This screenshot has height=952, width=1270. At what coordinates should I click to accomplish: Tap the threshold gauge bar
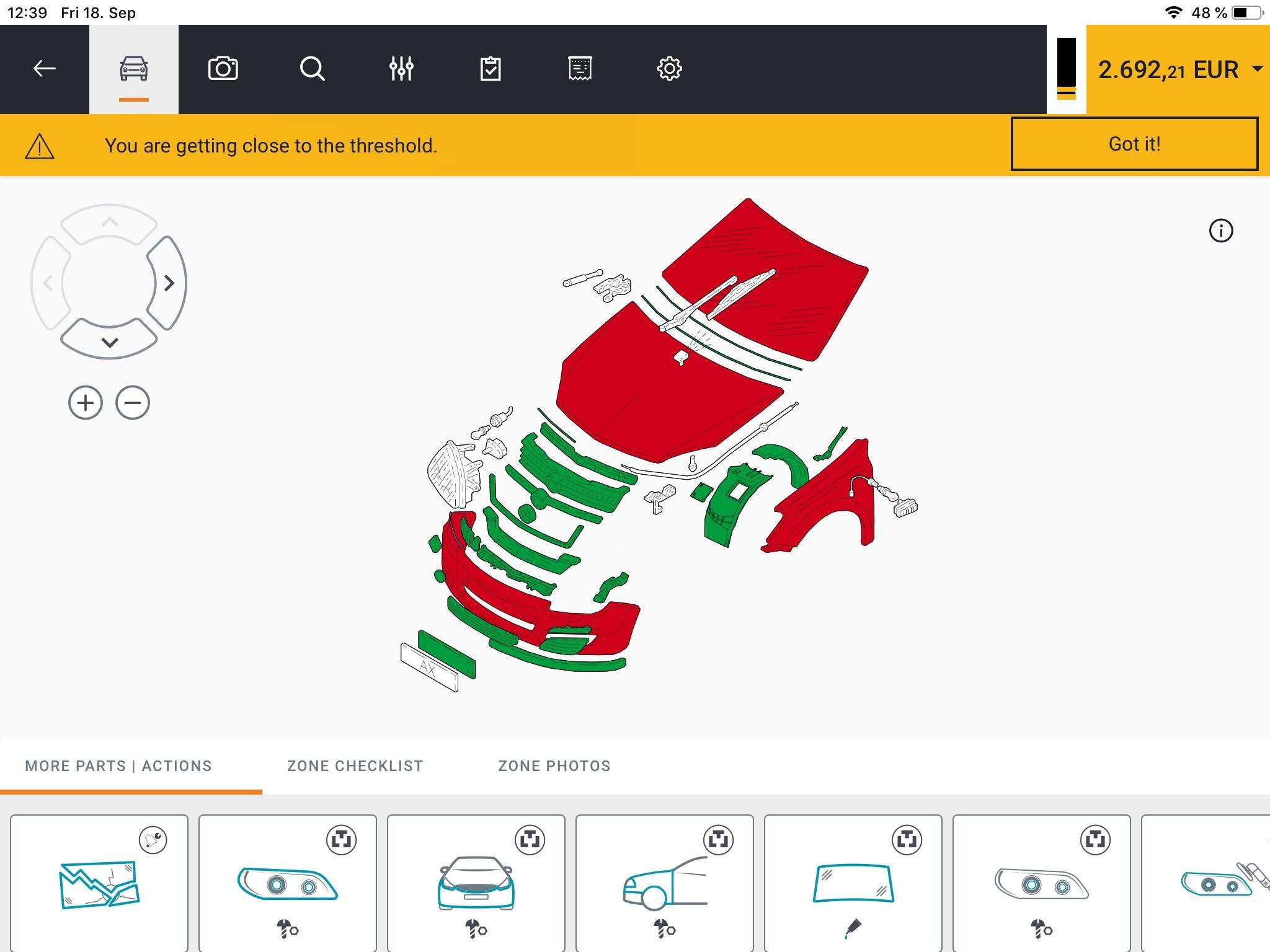(x=1067, y=69)
